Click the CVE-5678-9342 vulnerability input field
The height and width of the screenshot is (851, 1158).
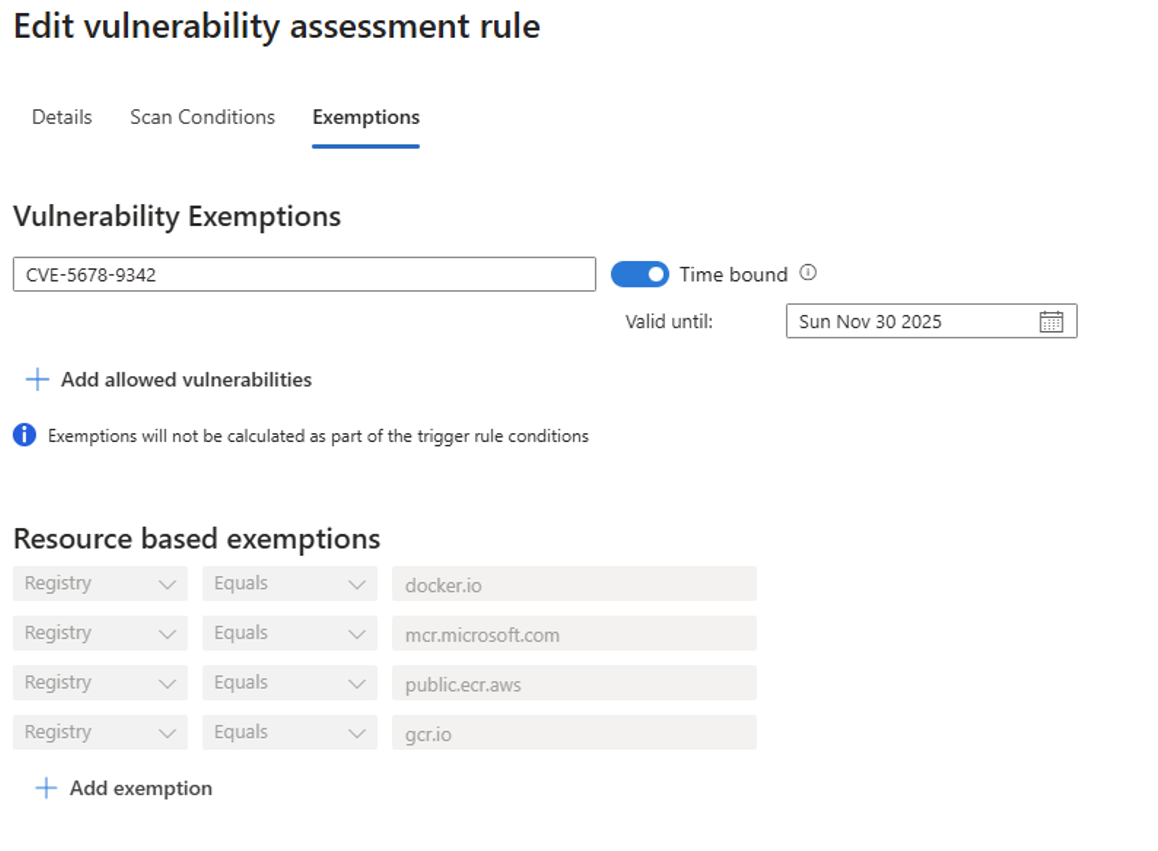pos(304,275)
